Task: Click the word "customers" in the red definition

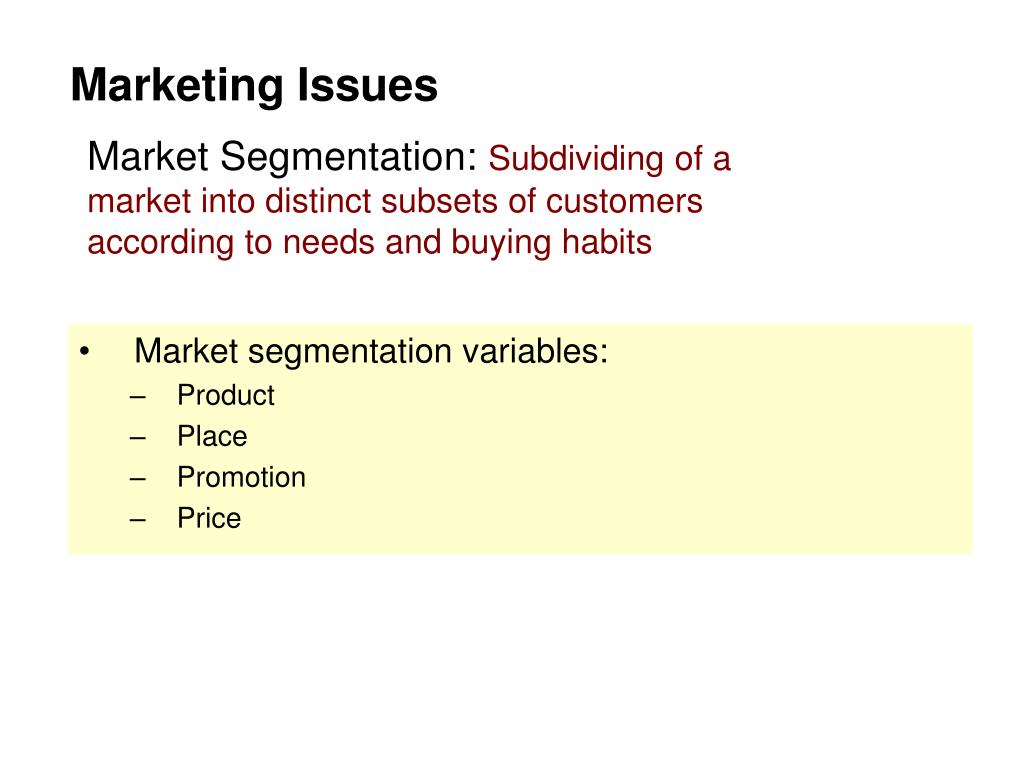Action: pos(624,201)
